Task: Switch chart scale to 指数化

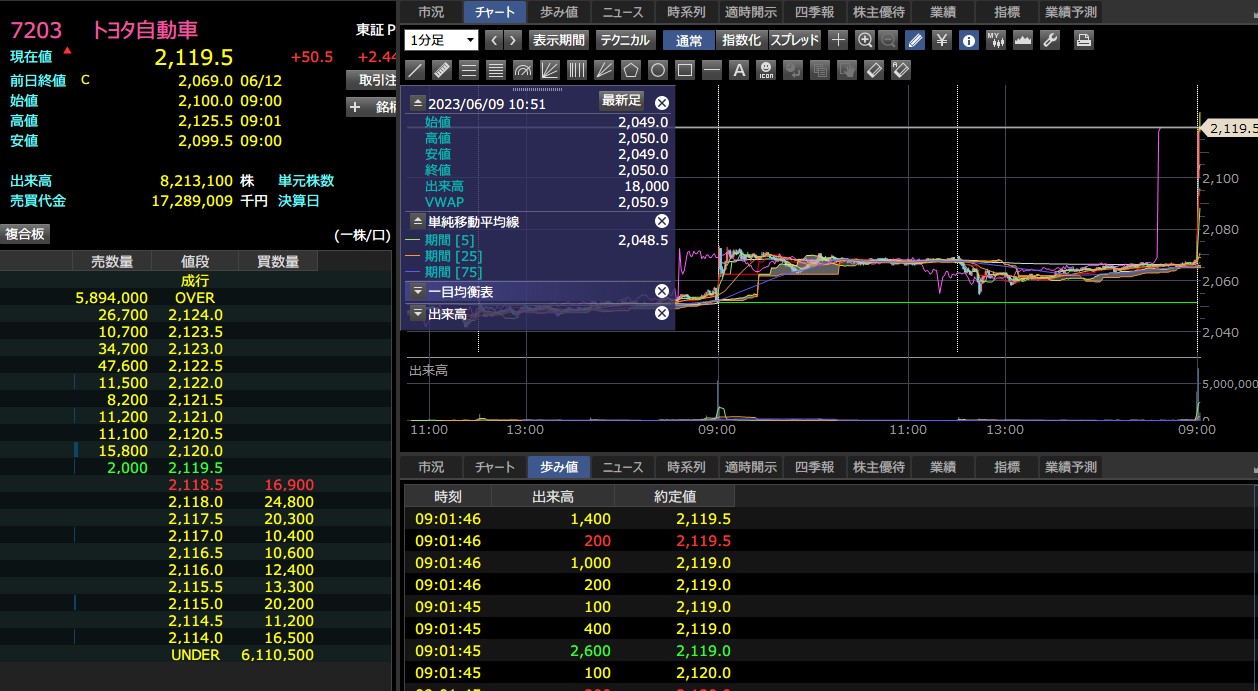Action: click(x=741, y=40)
